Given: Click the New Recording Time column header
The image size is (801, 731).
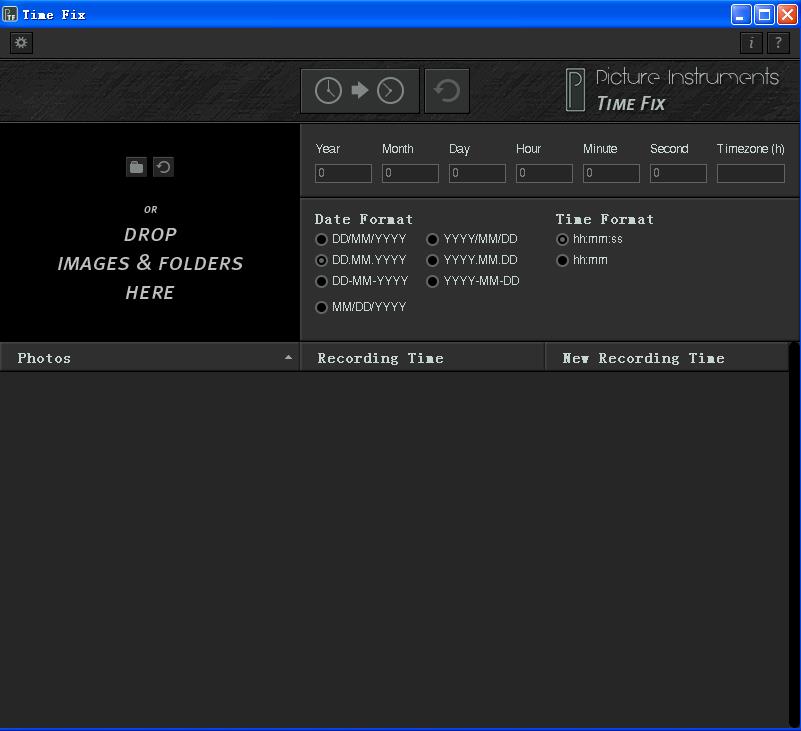Looking at the screenshot, I should [666, 358].
